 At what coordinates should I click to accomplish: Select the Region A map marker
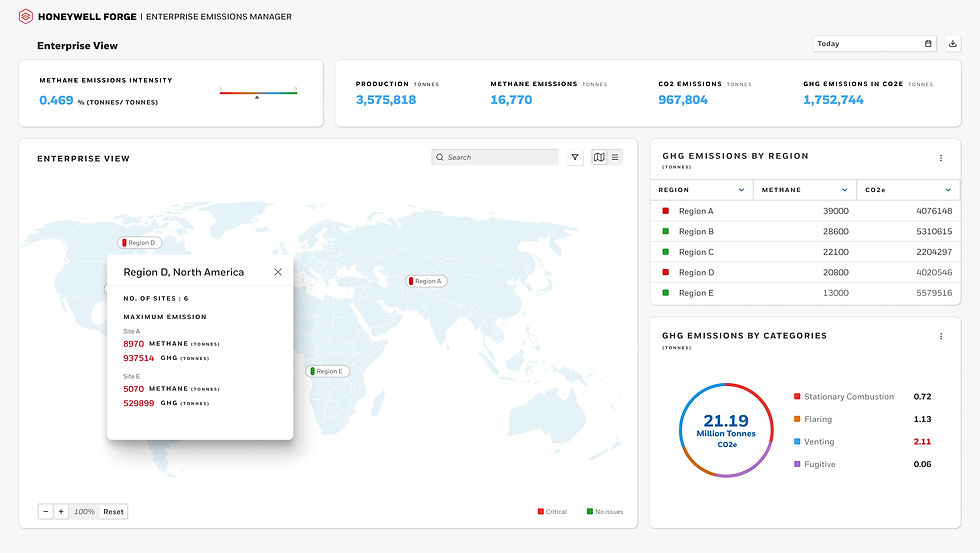click(x=426, y=281)
